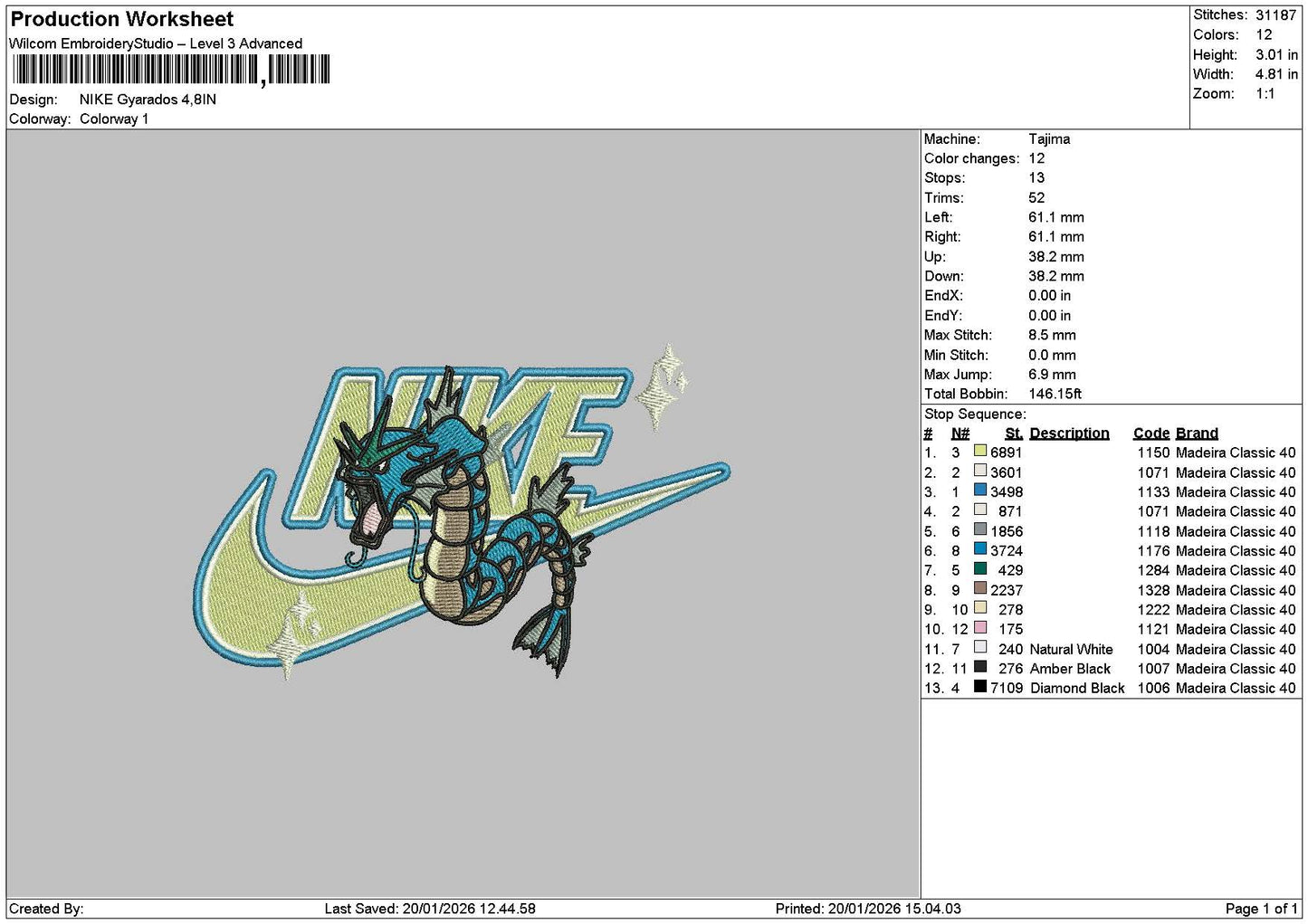This screenshot has height=924, width=1308.
Task: Click the green swatch beside 429
Action: [980, 568]
